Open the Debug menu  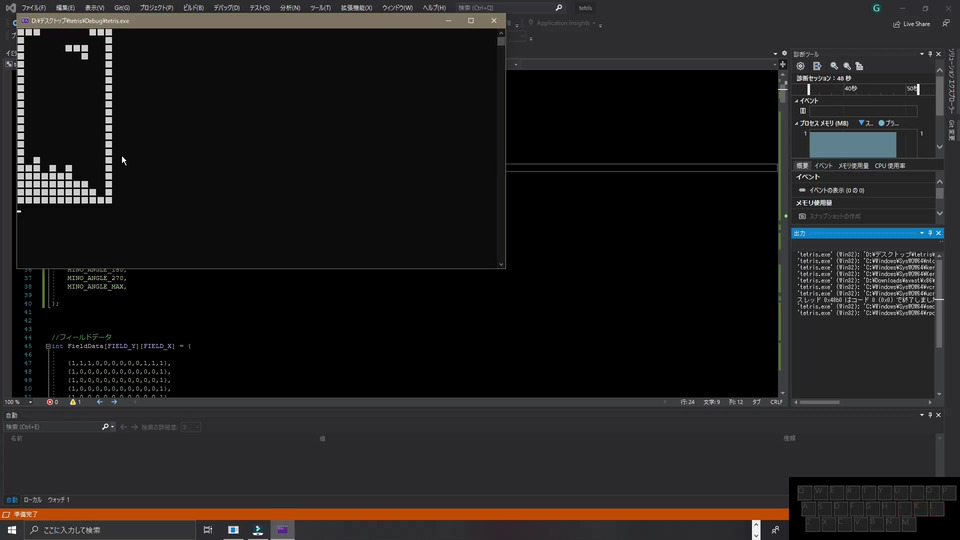coord(227,8)
